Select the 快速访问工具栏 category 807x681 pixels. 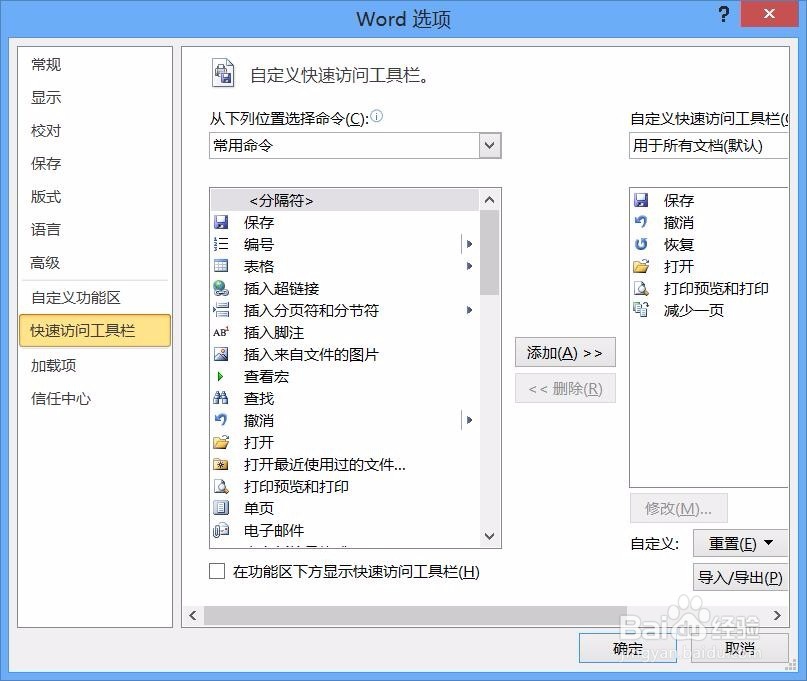click(95, 330)
